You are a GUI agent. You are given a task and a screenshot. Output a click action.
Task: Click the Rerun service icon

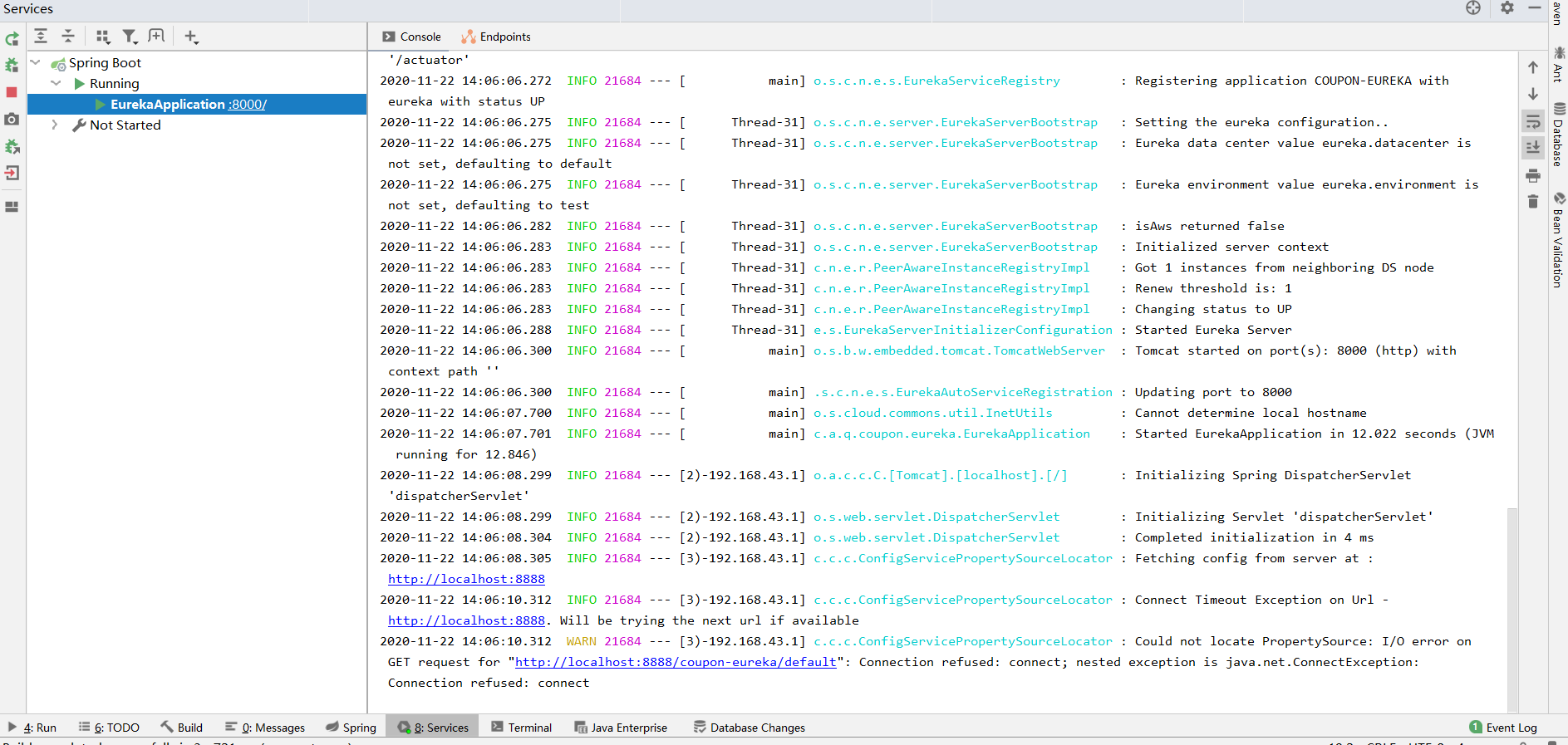[12, 38]
